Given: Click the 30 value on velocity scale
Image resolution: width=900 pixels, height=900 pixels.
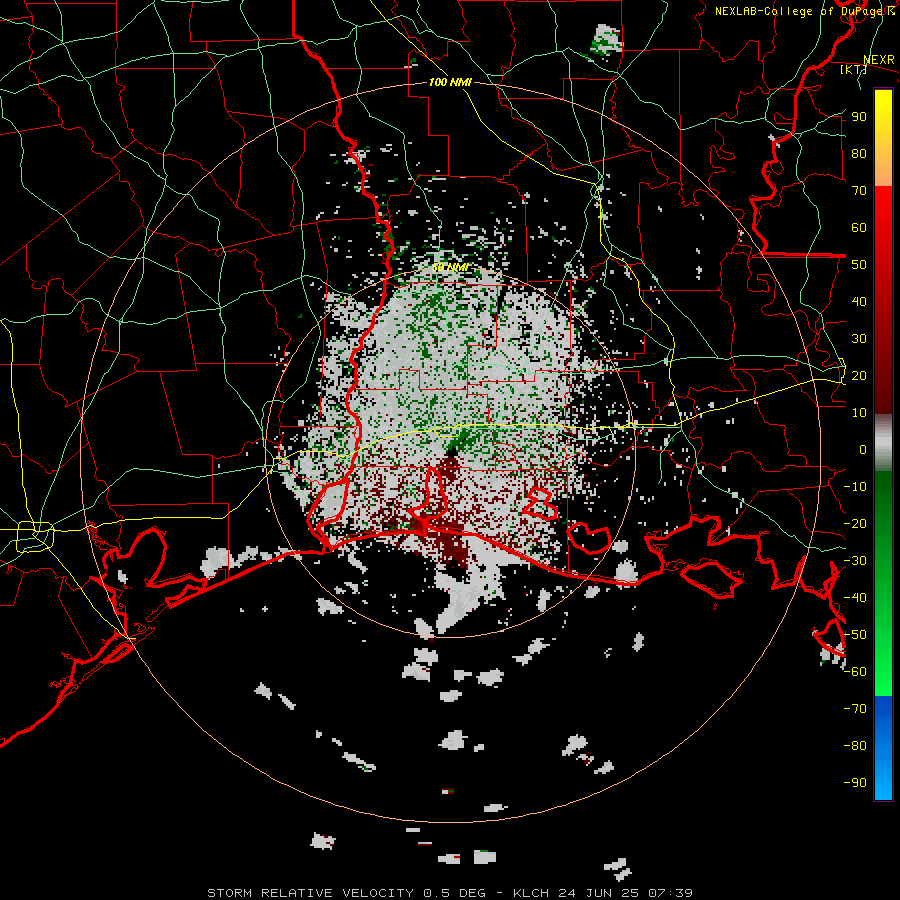Looking at the screenshot, I should pyautogui.click(x=859, y=339).
